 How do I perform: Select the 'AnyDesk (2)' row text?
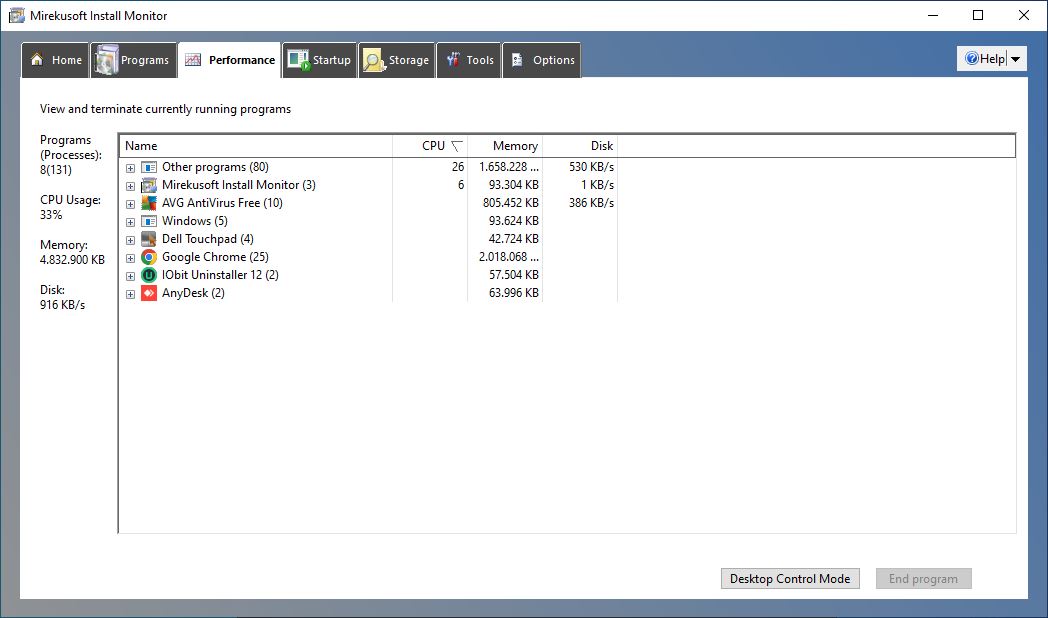tap(193, 293)
